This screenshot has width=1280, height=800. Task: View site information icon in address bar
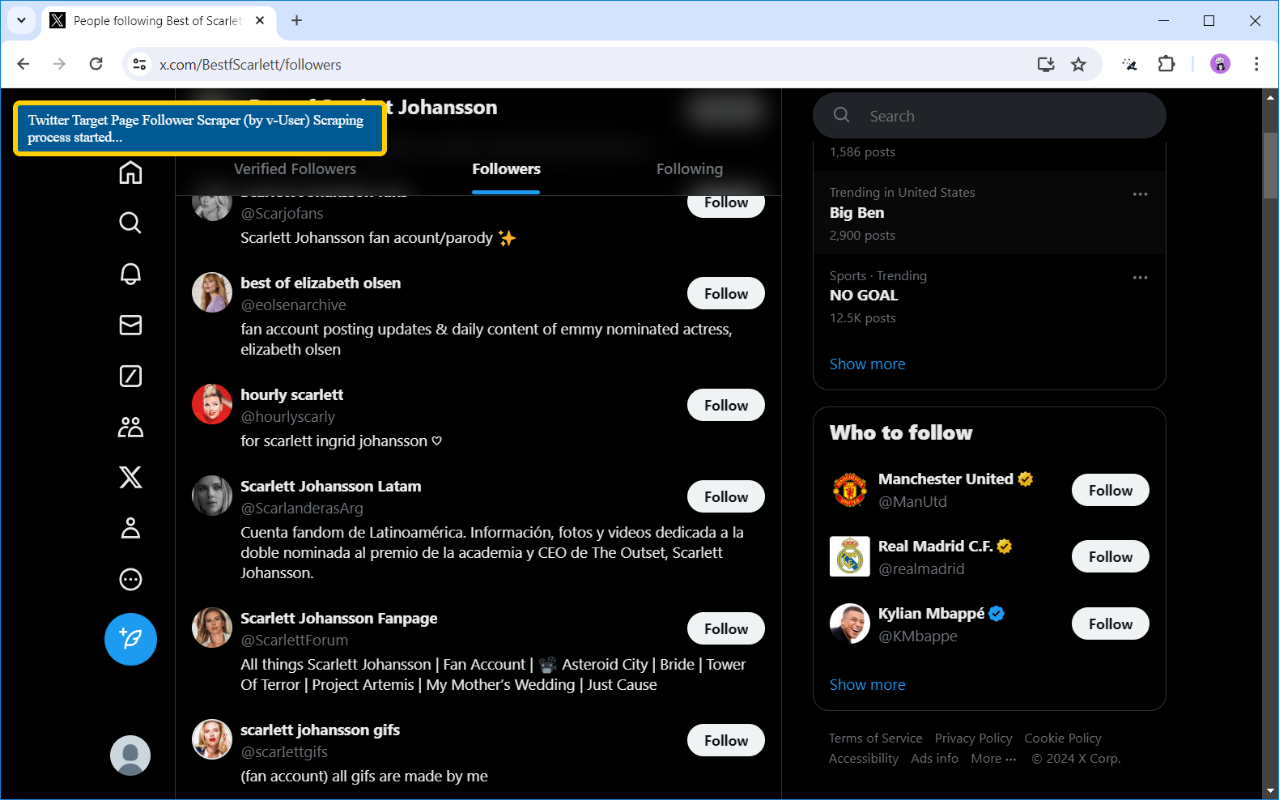click(140, 64)
